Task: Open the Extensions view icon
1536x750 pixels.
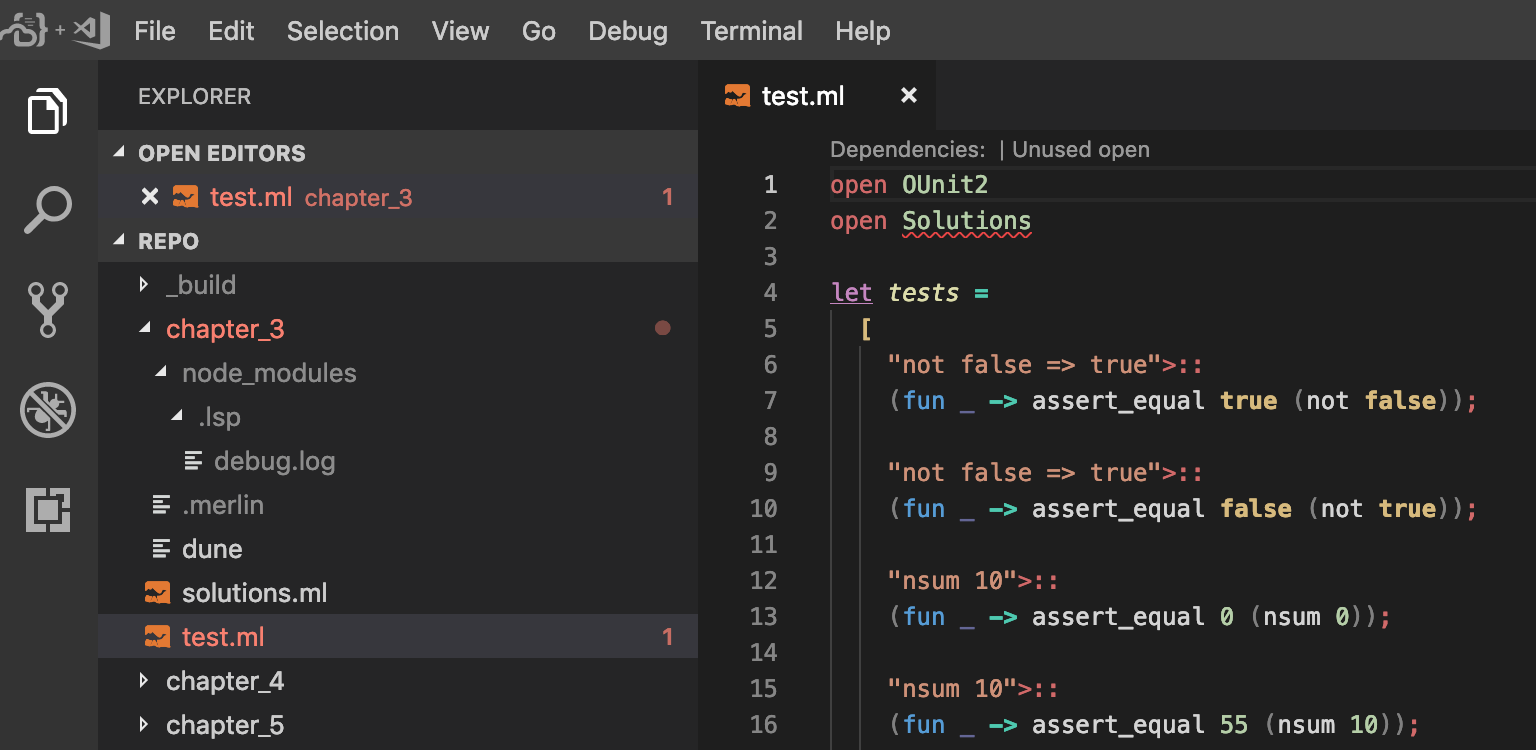Action: pos(47,510)
